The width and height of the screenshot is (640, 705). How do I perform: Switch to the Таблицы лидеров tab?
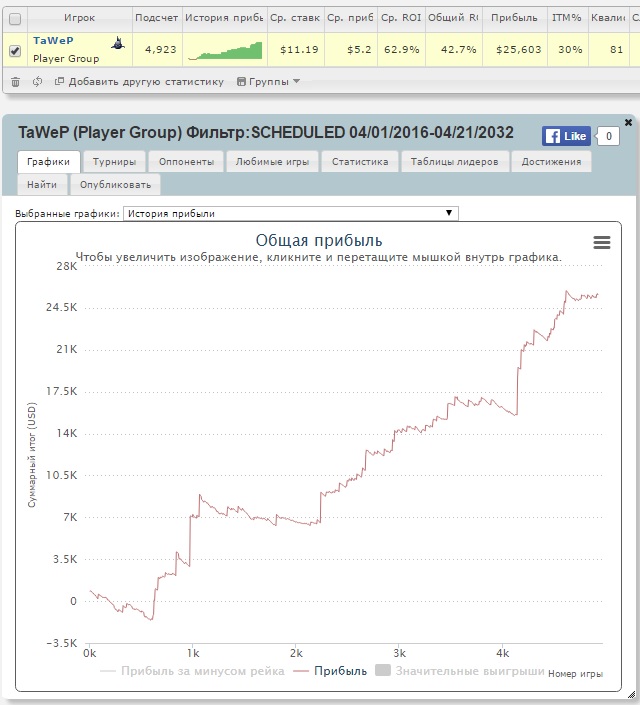pyautogui.click(x=454, y=162)
